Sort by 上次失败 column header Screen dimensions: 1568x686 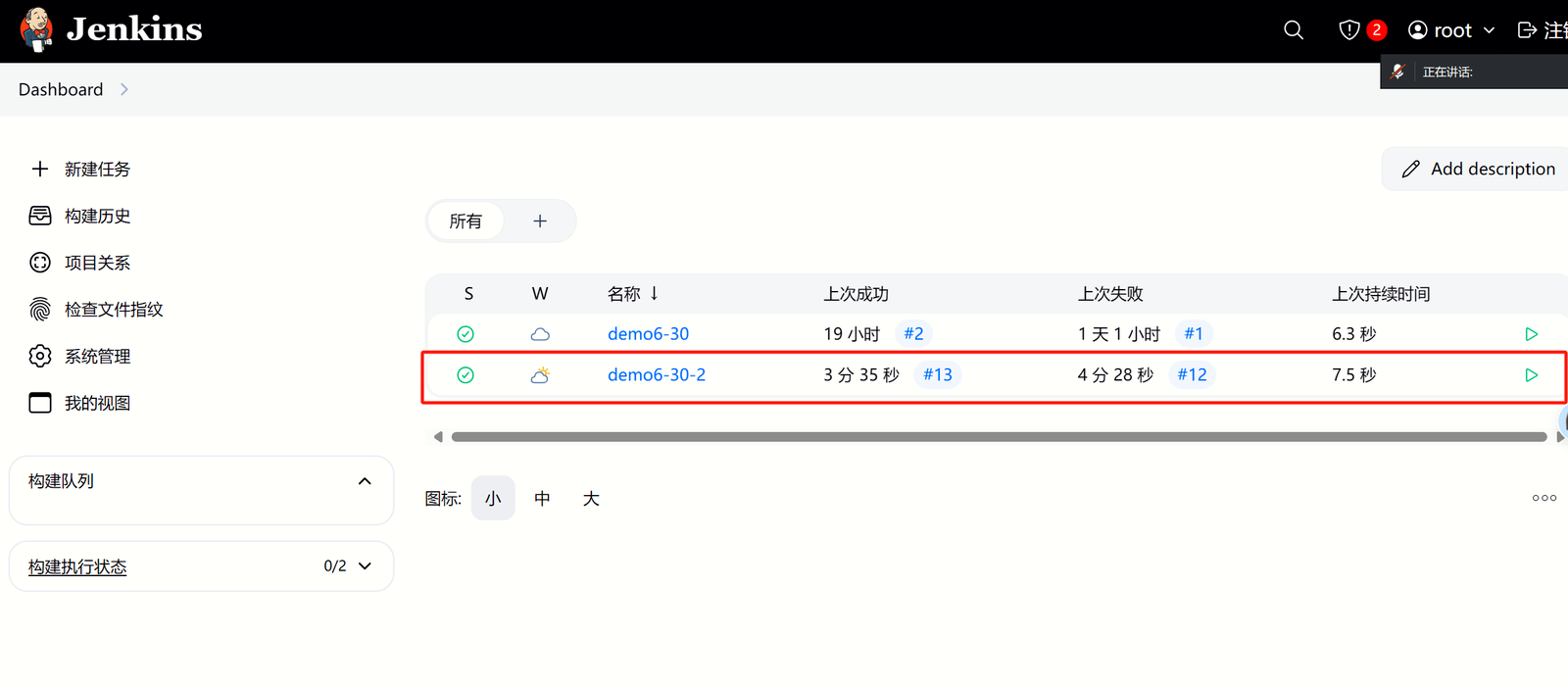(x=1110, y=294)
